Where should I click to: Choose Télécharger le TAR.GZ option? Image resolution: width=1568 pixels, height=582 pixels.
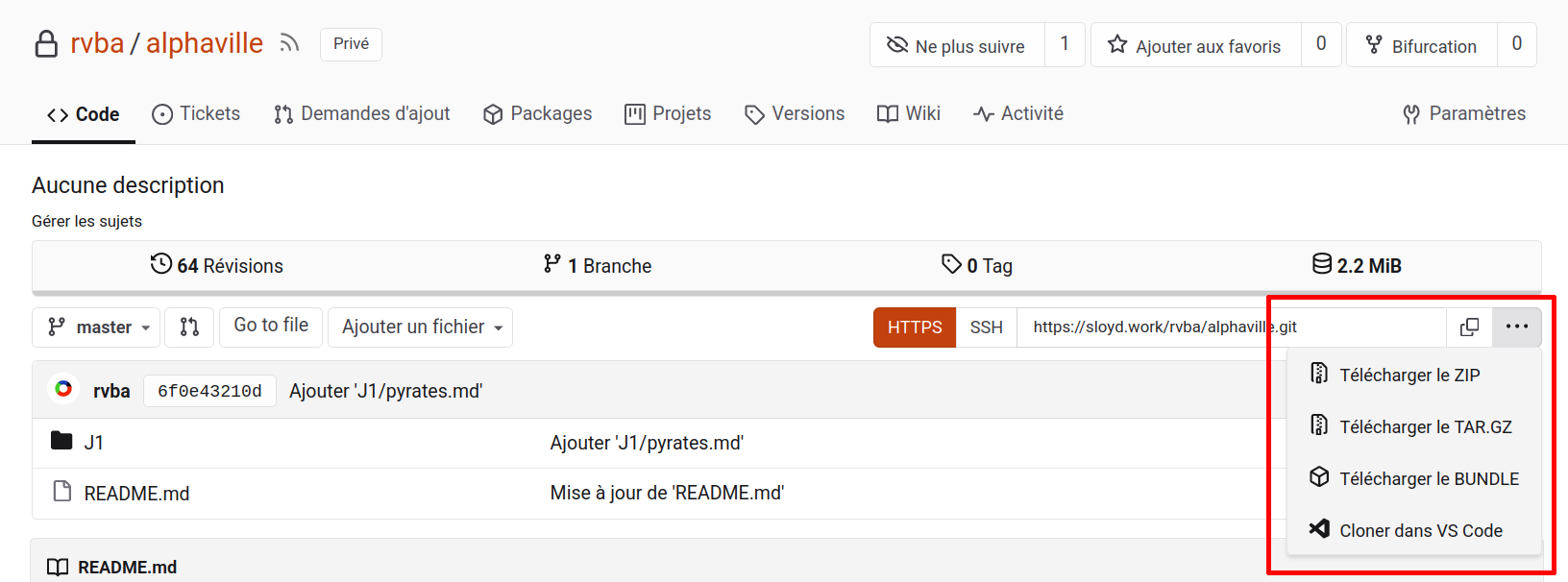coord(1425,426)
